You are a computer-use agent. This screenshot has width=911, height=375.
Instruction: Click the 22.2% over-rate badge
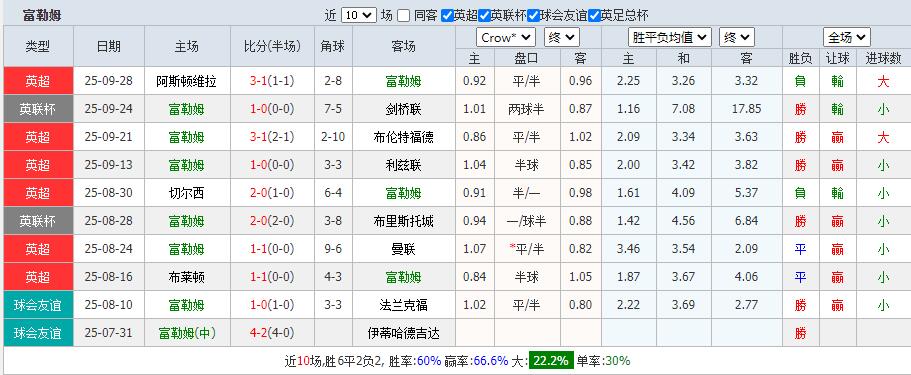pos(551,360)
